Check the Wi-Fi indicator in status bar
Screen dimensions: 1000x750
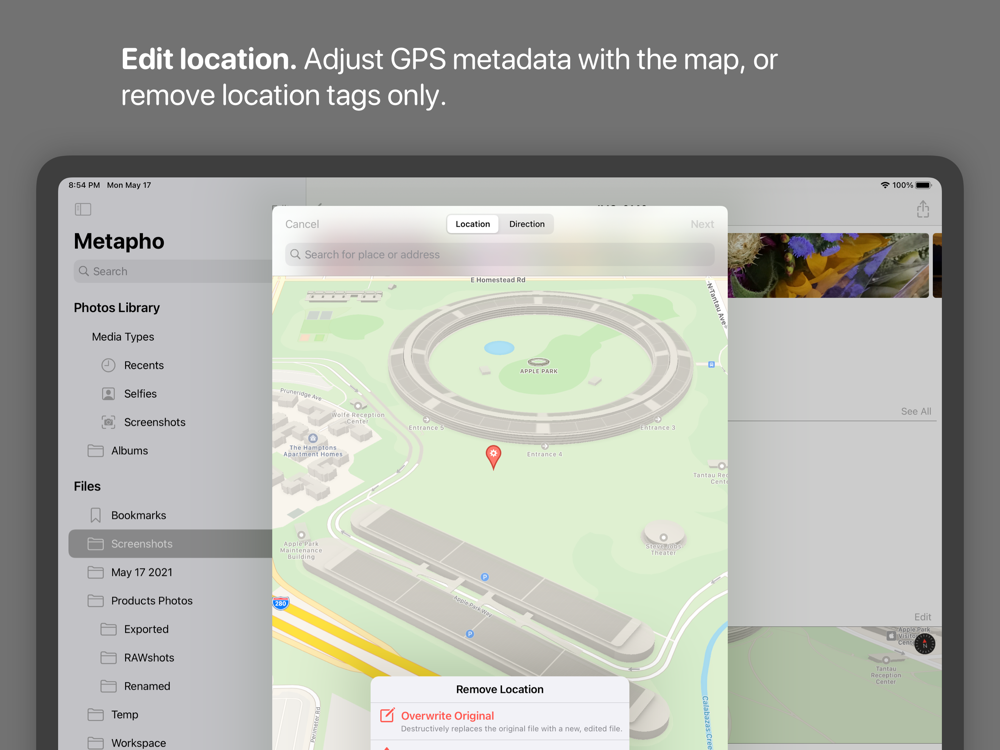click(x=885, y=186)
